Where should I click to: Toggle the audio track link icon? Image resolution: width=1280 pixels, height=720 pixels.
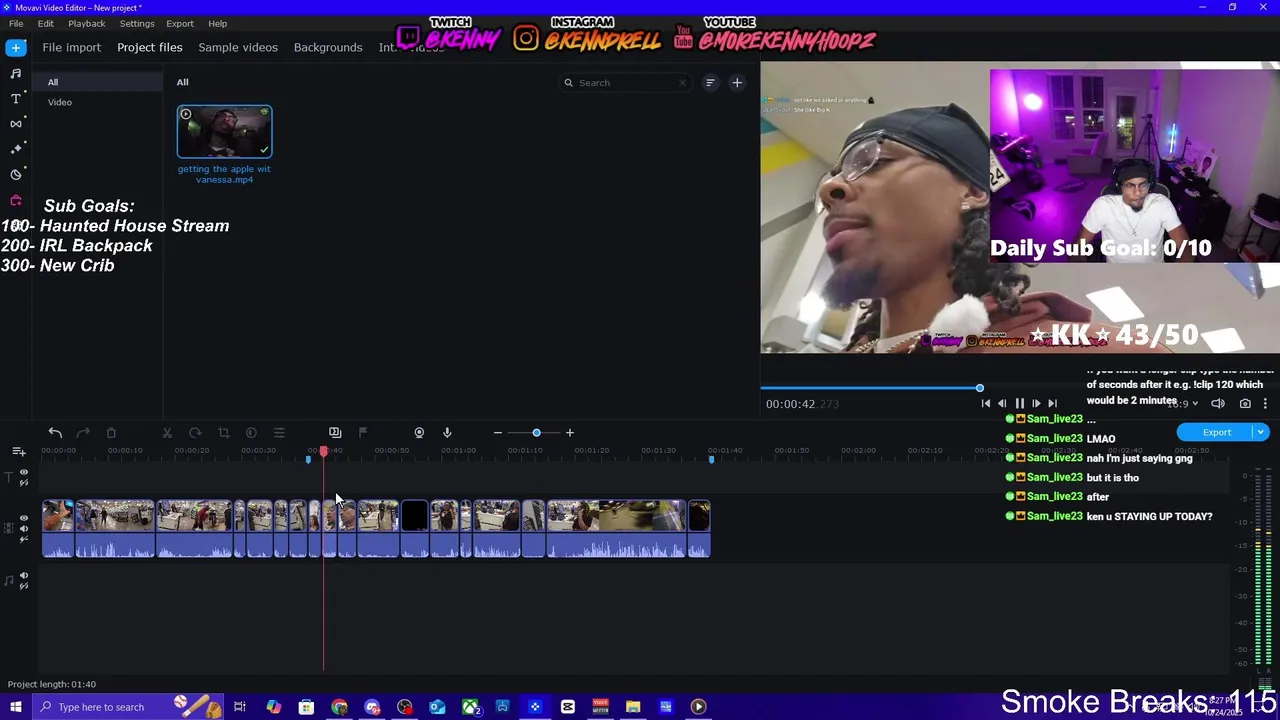tap(24, 587)
